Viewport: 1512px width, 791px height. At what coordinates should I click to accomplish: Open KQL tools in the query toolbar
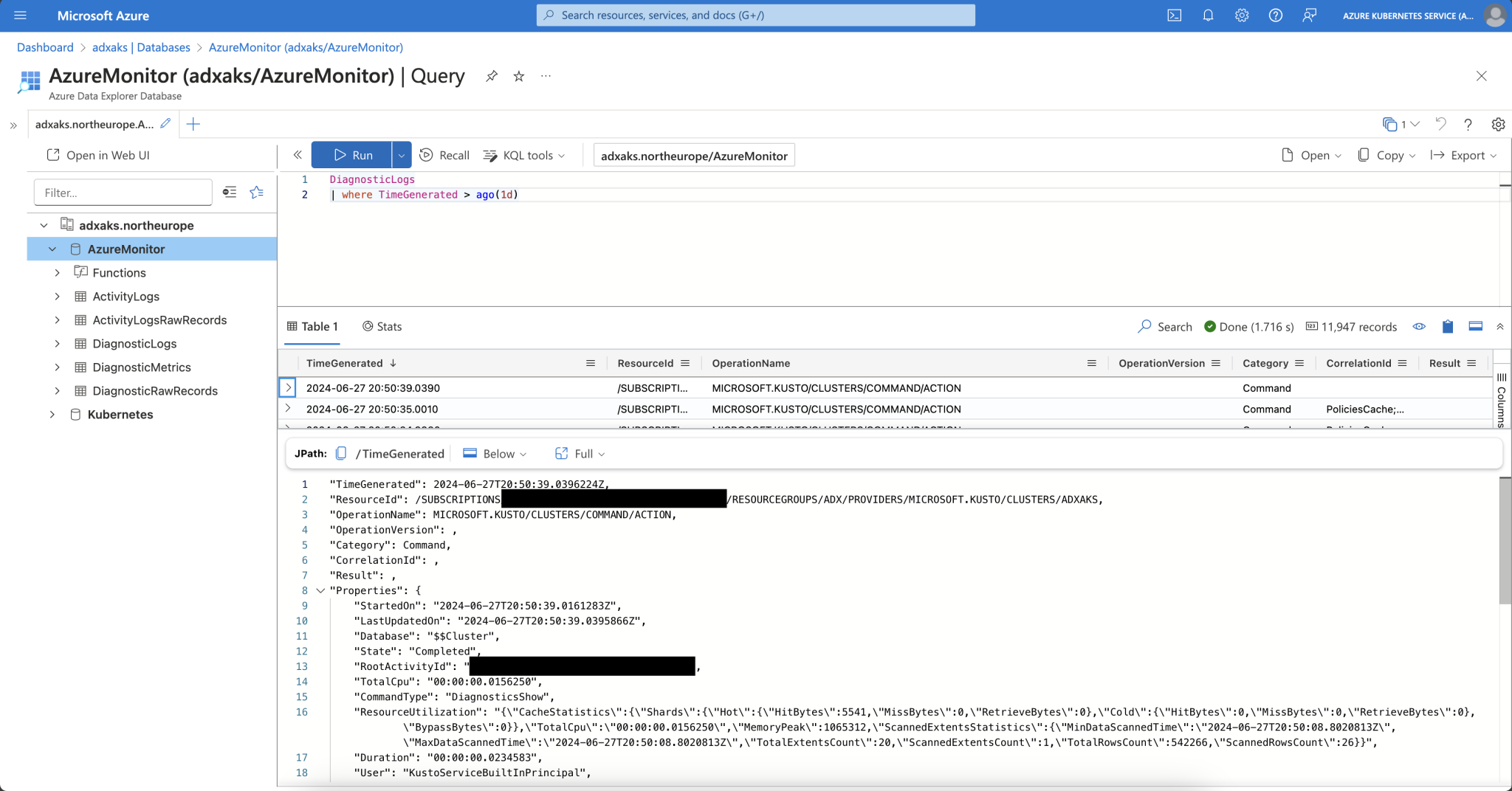click(x=525, y=155)
